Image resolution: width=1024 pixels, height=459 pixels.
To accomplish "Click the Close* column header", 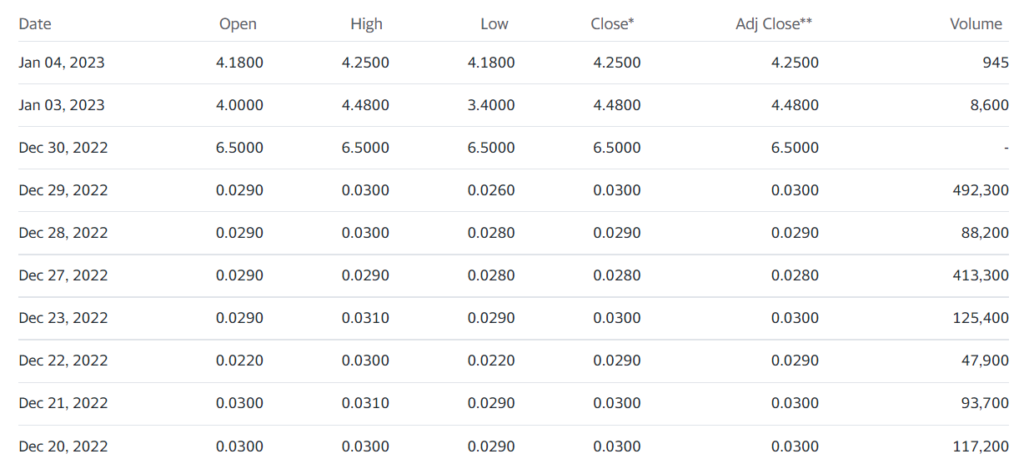I will pos(613,24).
